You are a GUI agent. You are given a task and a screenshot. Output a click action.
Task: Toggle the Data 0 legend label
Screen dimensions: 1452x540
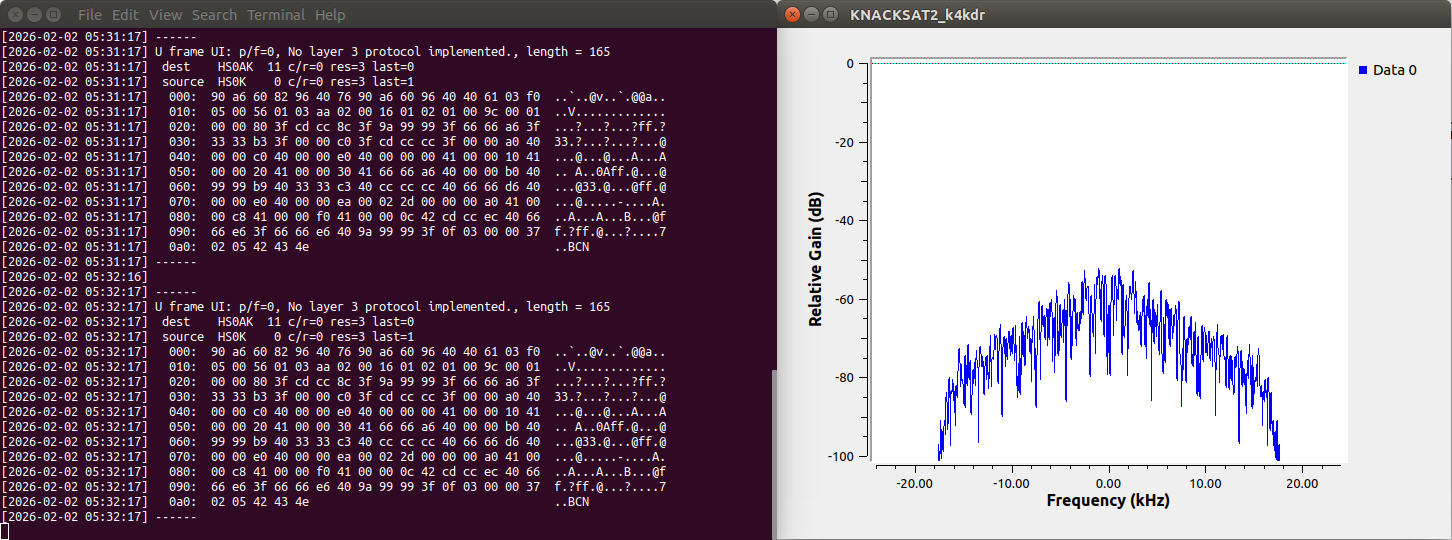[1394, 71]
